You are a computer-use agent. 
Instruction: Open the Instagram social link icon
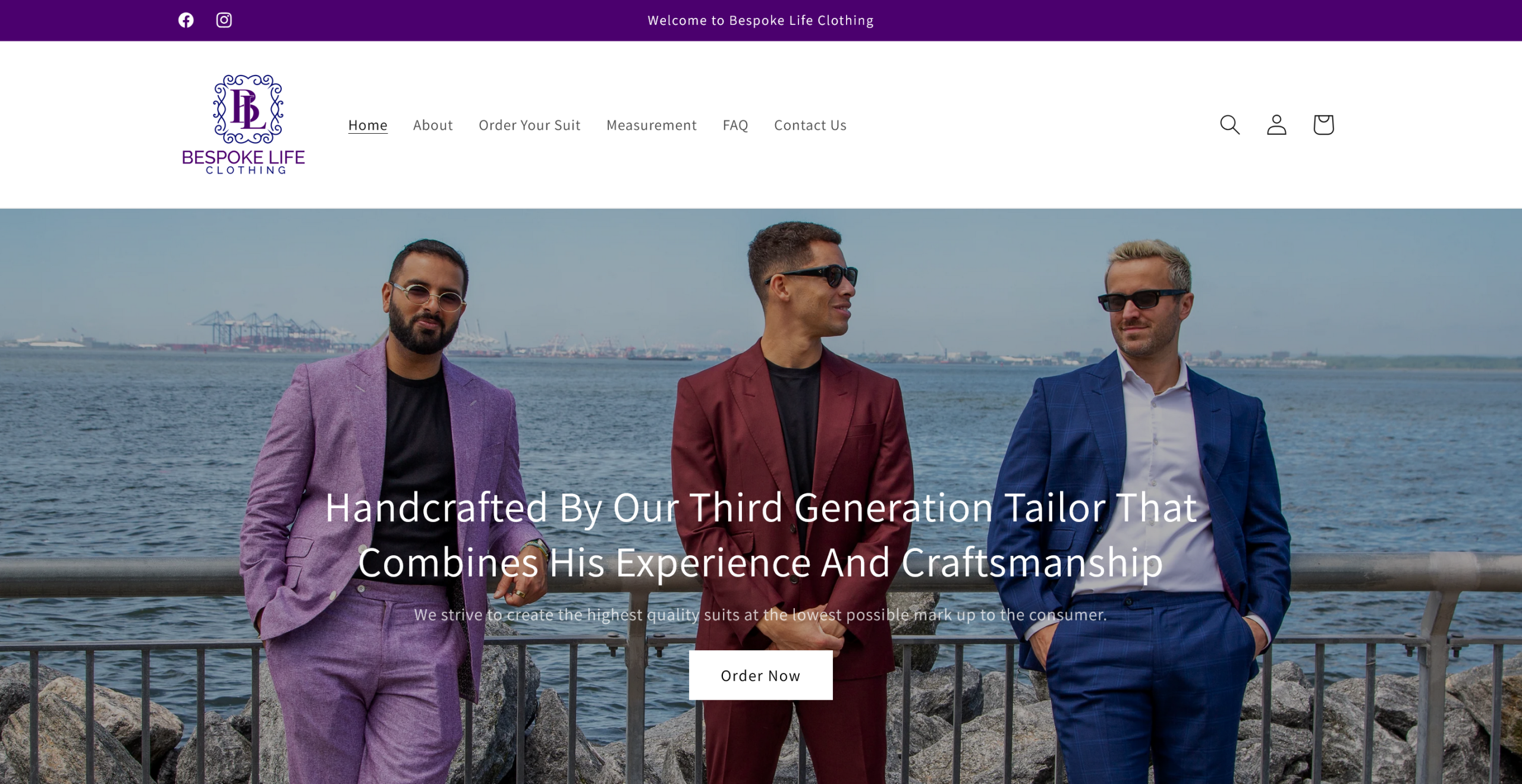224,20
